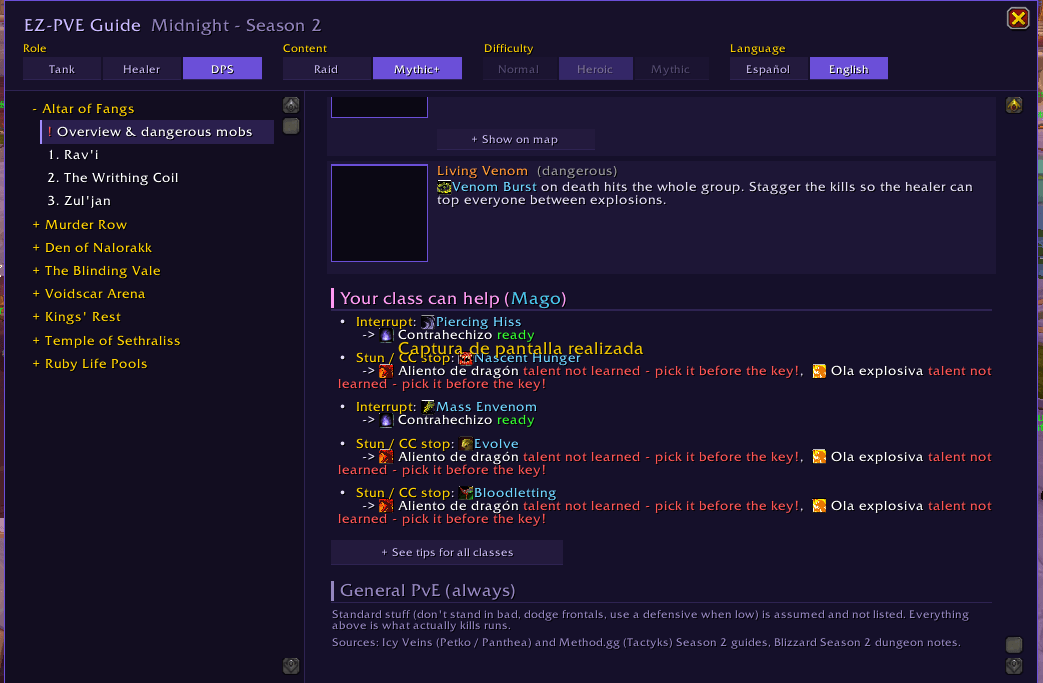
Task: Expand the Kings' Rest dungeon
Action: [76, 317]
